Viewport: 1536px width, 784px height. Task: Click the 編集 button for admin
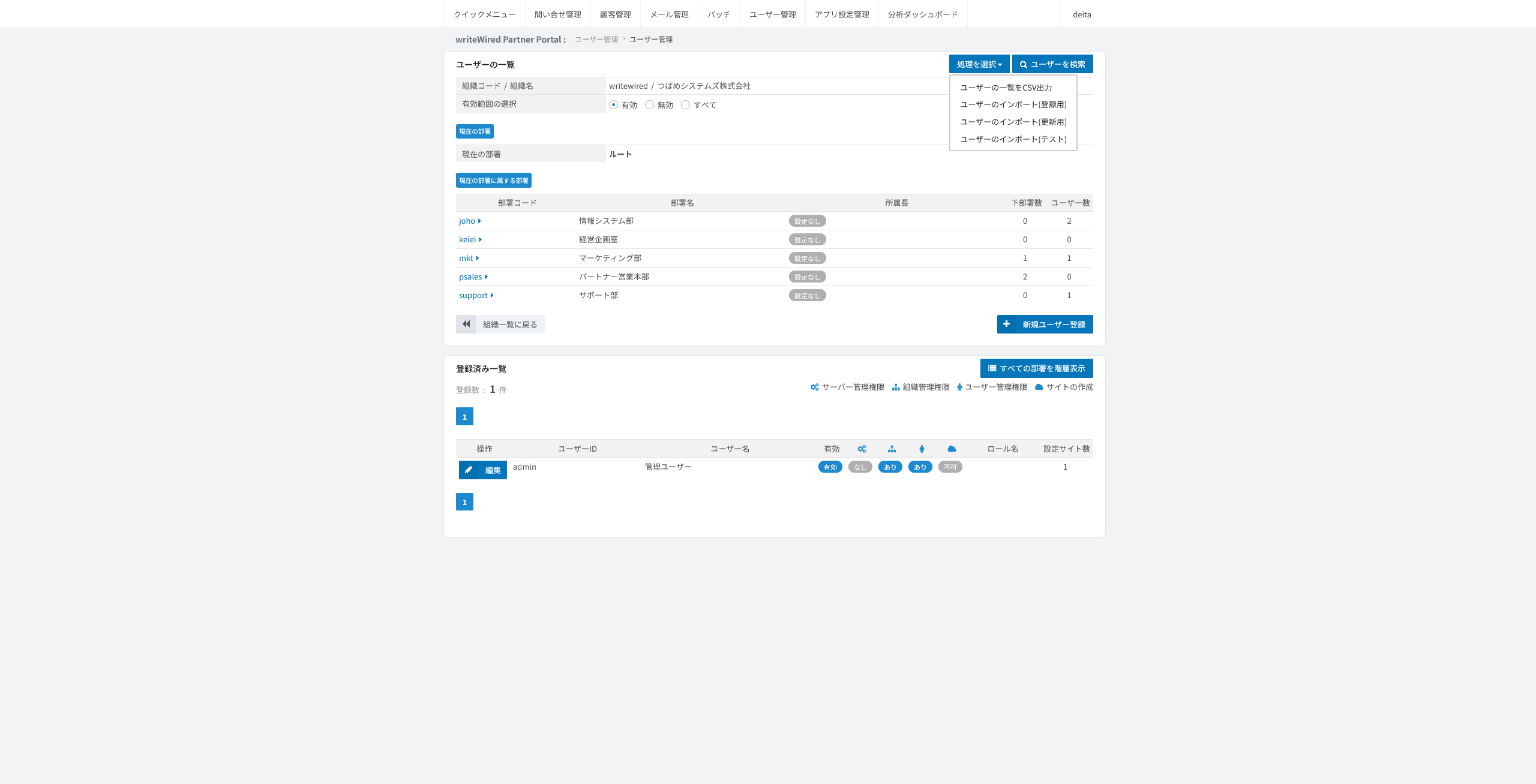483,470
